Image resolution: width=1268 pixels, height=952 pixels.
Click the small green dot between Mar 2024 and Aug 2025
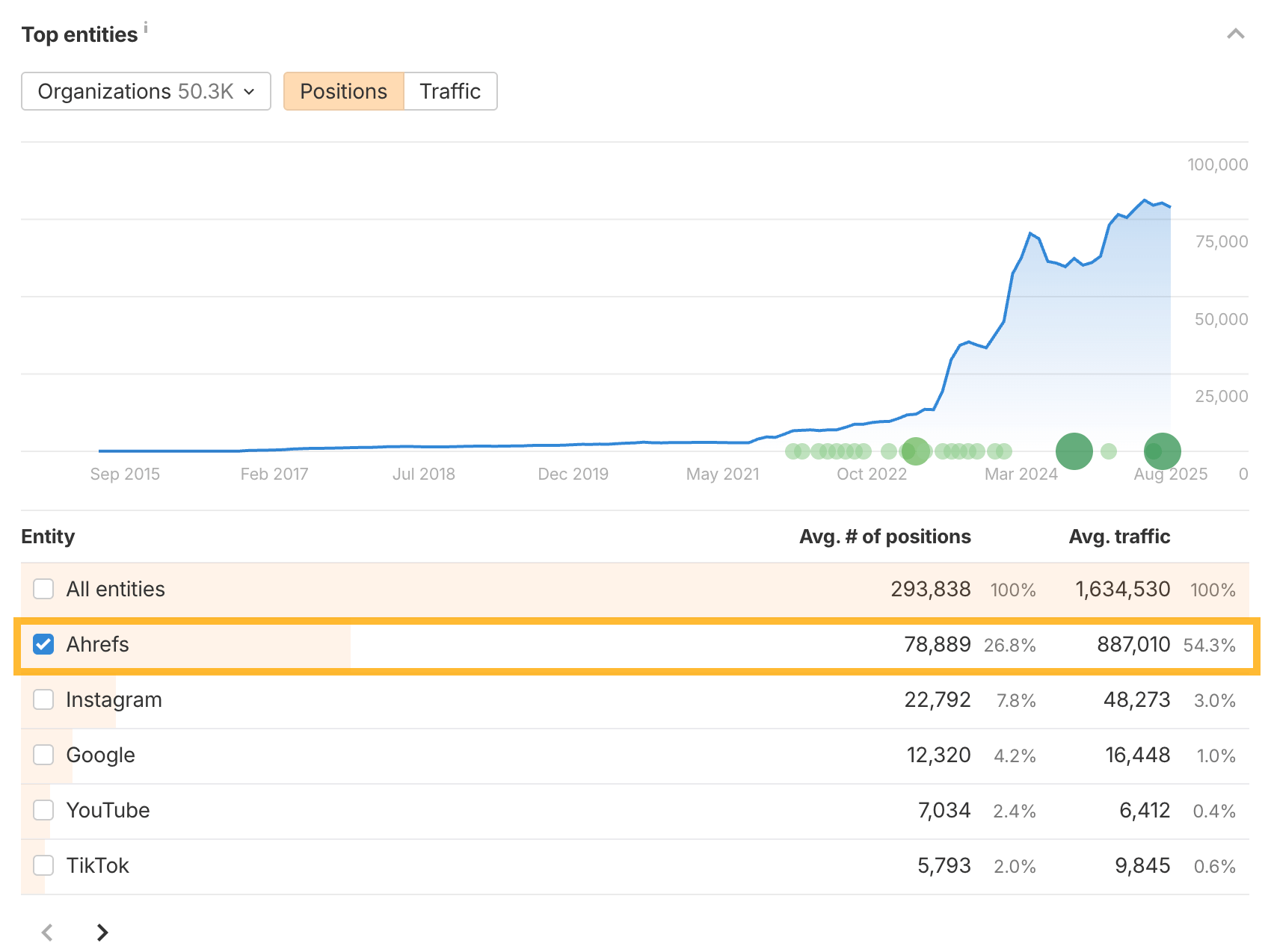[x=1109, y=450]
